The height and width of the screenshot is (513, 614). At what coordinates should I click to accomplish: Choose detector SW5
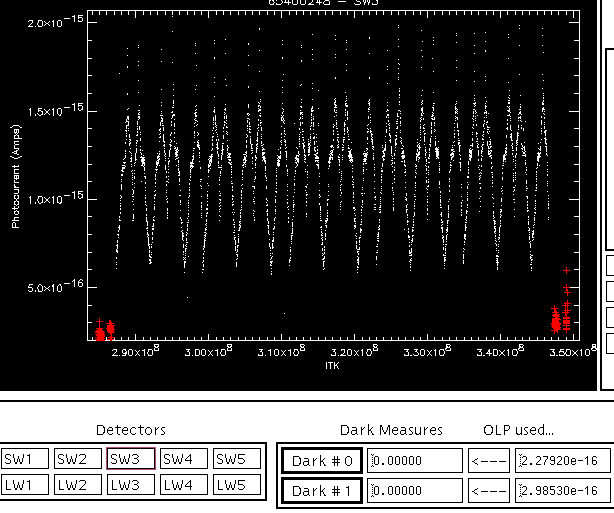point(237,459)
